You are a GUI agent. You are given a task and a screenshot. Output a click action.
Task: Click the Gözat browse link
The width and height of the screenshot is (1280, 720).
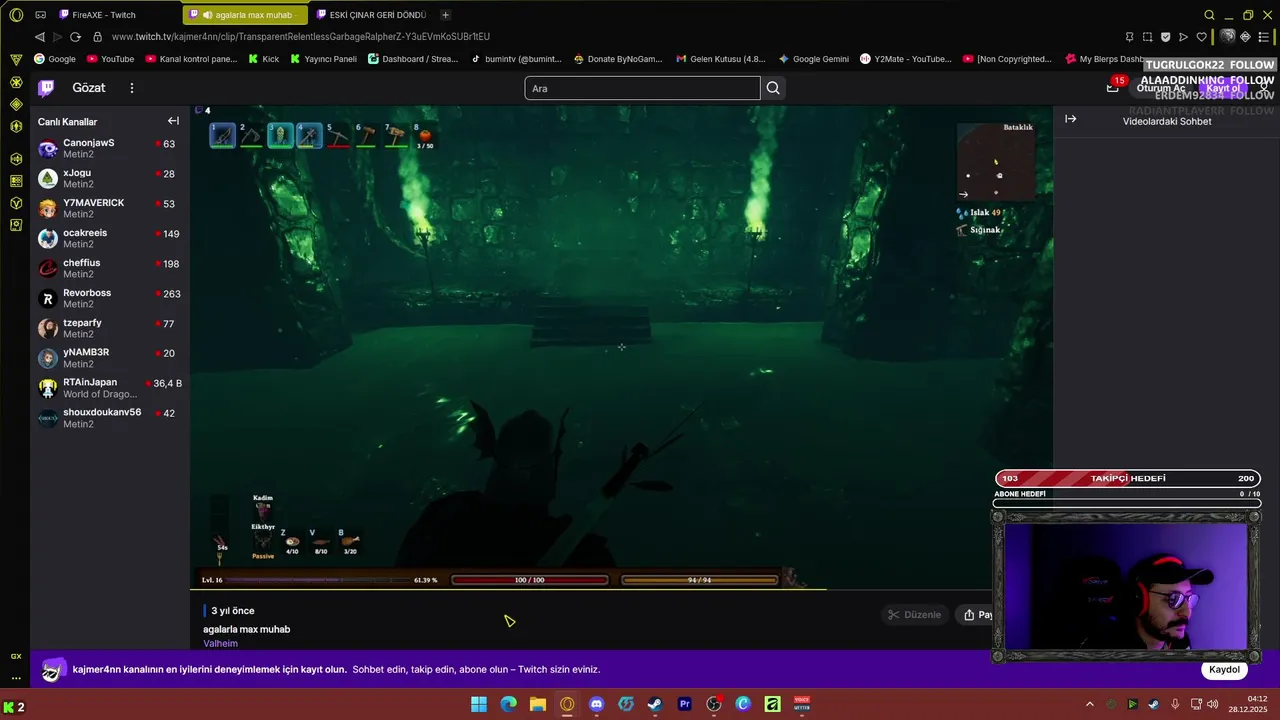point(89,88)
